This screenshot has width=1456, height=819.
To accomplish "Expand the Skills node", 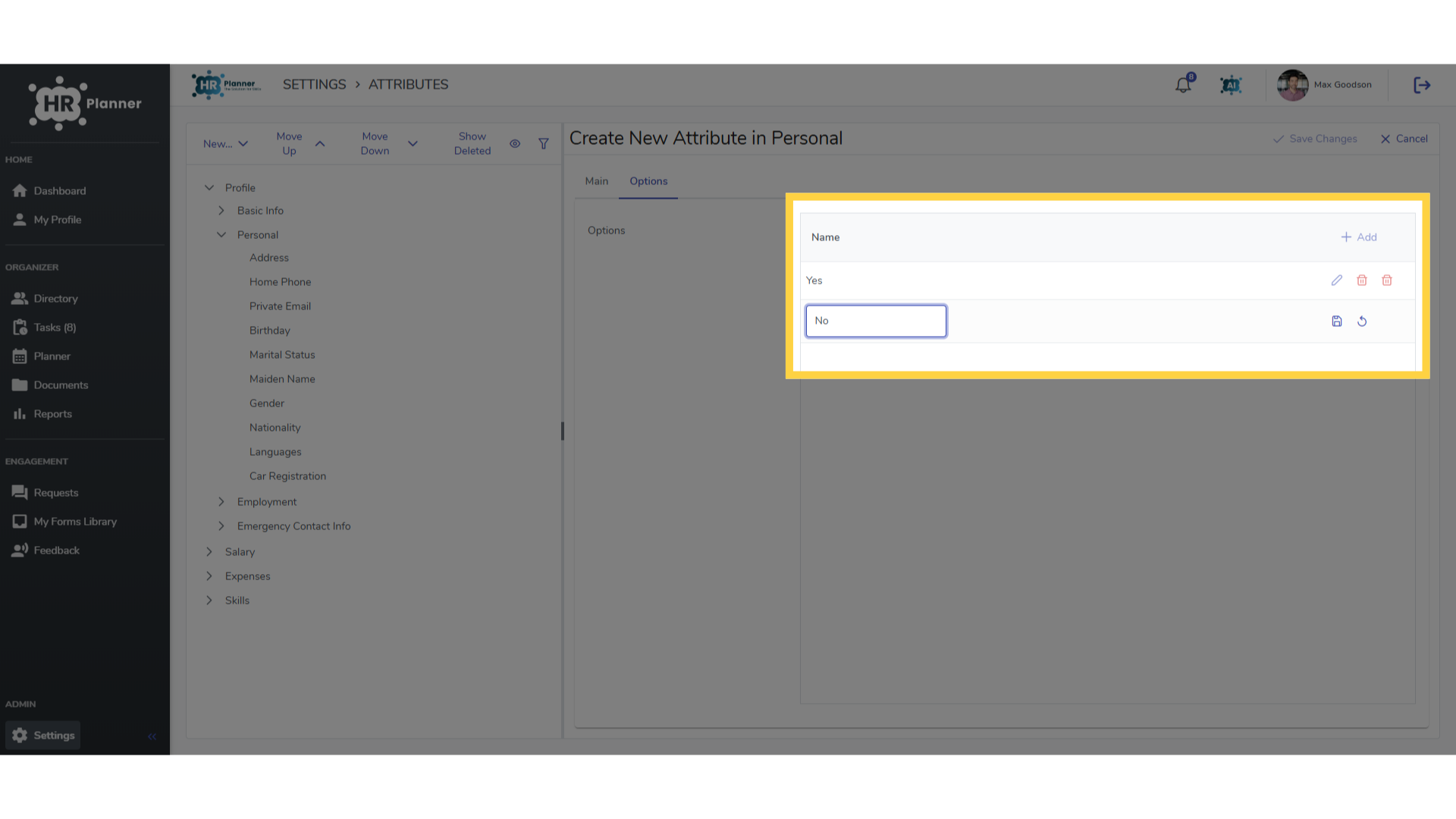I will 209,601.
